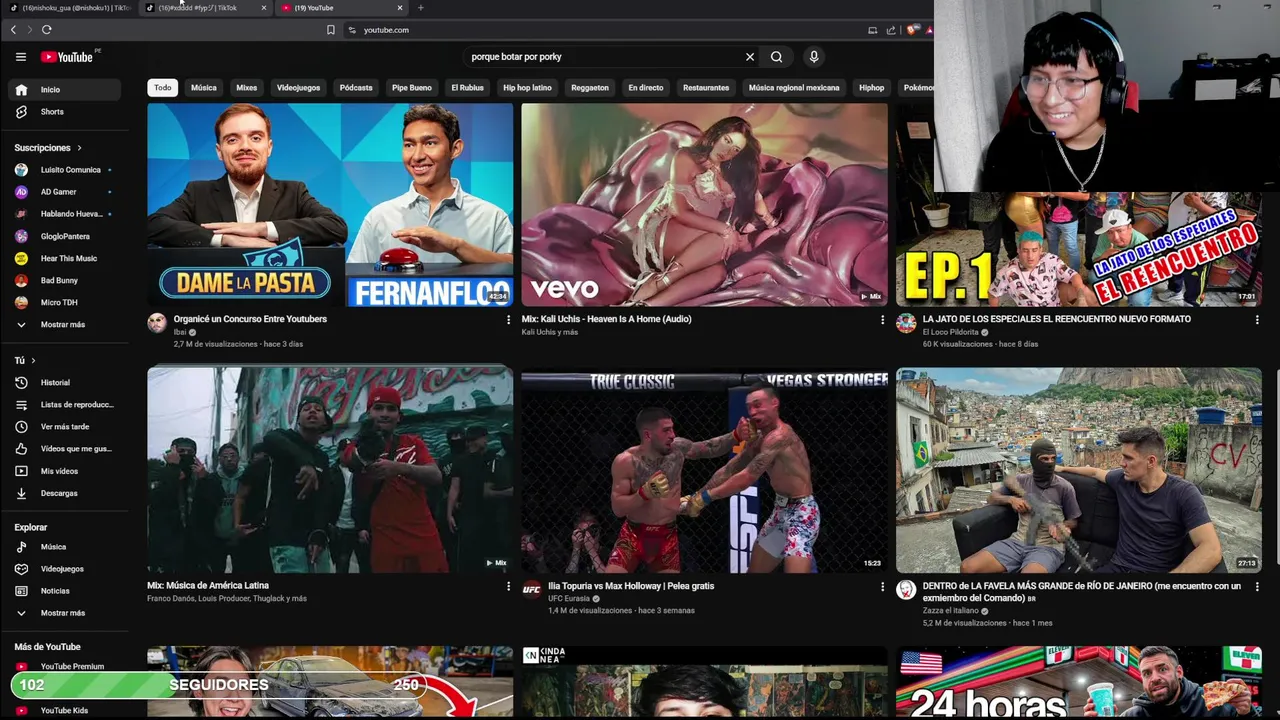Screen dimensions: 1280x720
Task: Open video title Organicé un Concurso Entre Youtubers
Action: coord(250,319)
